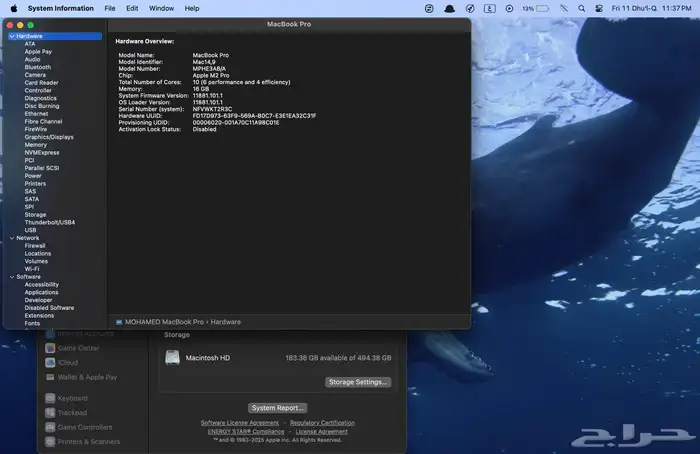Click the Storage Settings button
The width and height of the screenshot is (700, 454).
pos(358,382)
